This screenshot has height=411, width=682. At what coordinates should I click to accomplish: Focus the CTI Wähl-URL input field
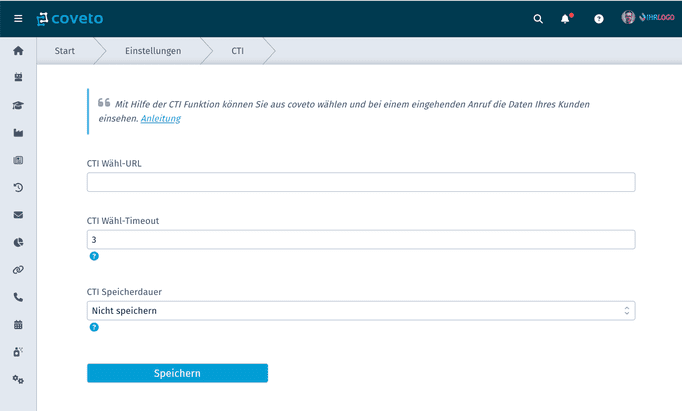[361, 182]
